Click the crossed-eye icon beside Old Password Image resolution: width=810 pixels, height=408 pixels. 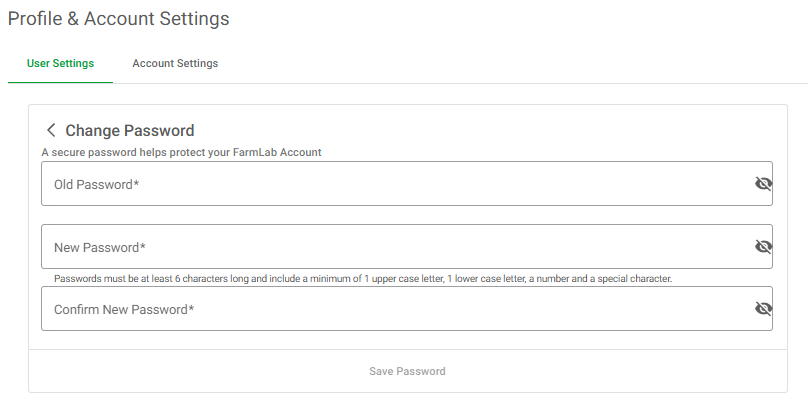(x=764, y=184)
